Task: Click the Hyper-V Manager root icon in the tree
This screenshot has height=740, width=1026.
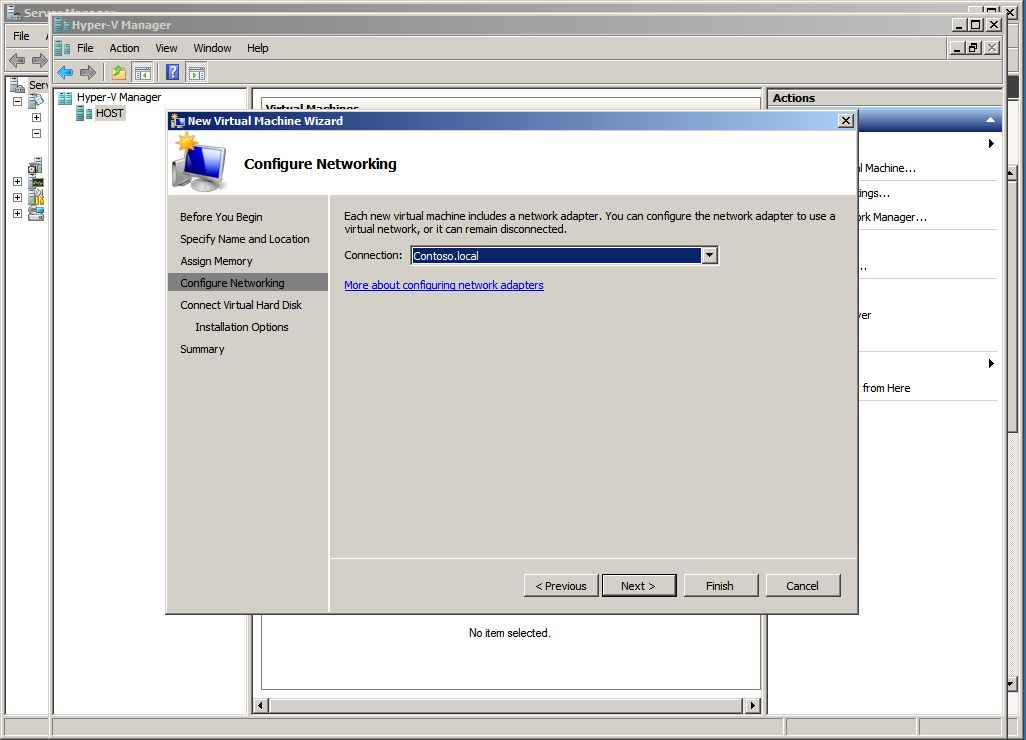Action: [65, 98]
